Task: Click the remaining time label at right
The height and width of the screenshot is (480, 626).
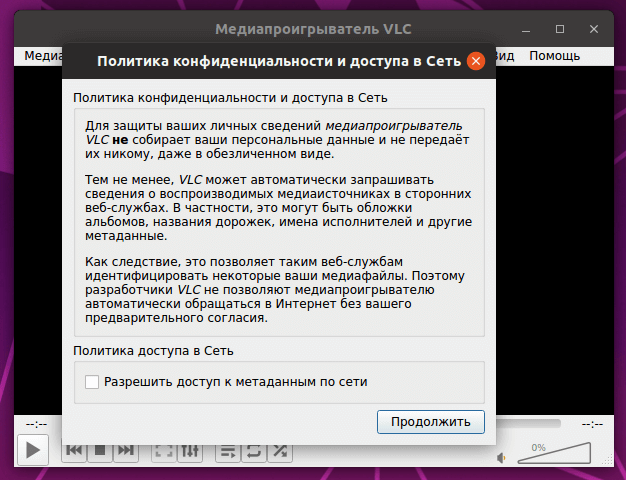Action: click(x=592, y=424)
